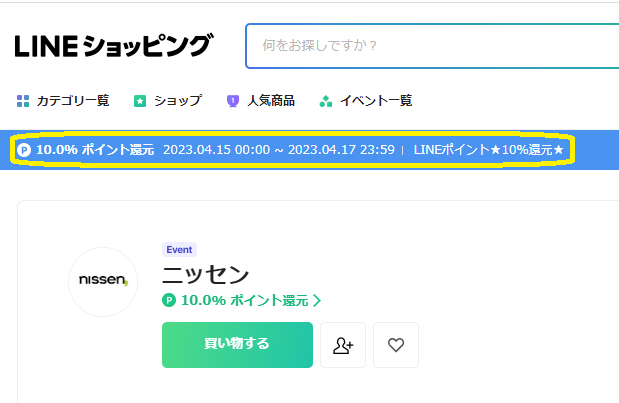Click the 買い物する button
The image size is (619, 403).
[x=237, y=345]
